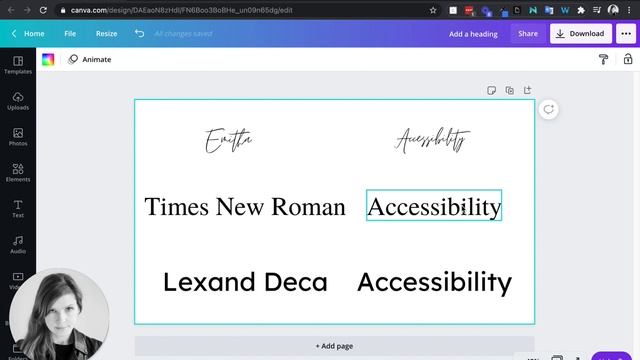Viewport: 640px width, 360px height.
Task: Select the 'Times New Roman' text box
Action: pos(245,207)
